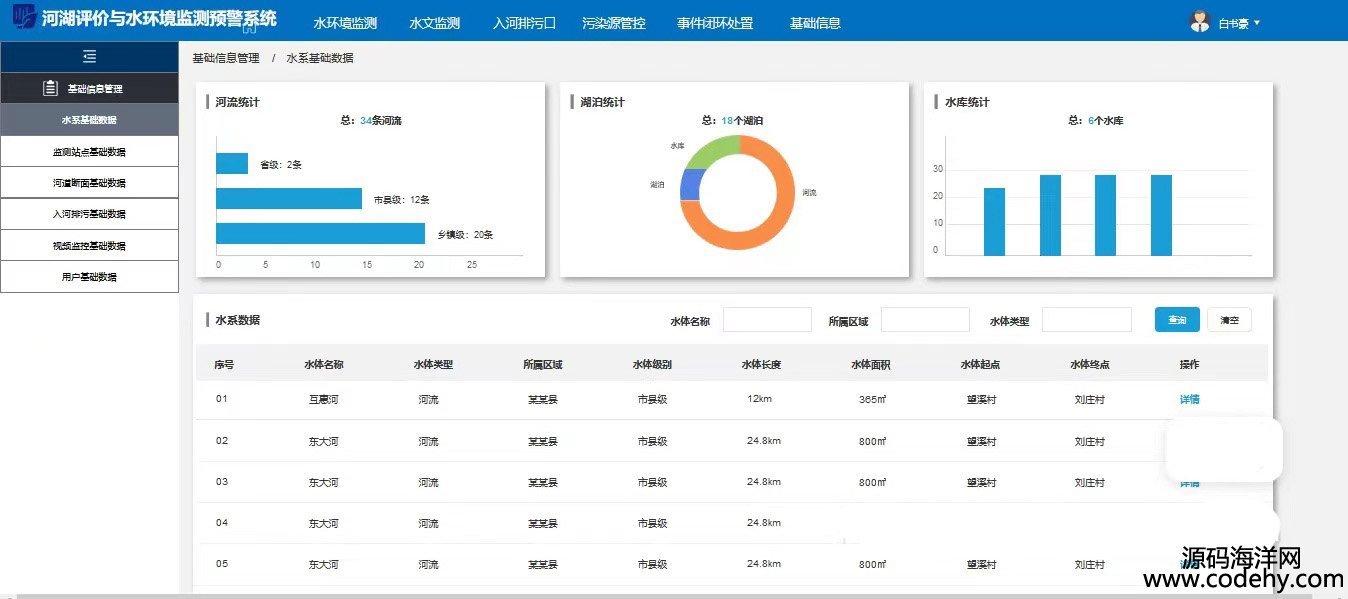Image resolution: width=1348 pixels, height=599 pixels.
Task: Click the last bar in 水库统计 chart
Action: click(1161, 215)
